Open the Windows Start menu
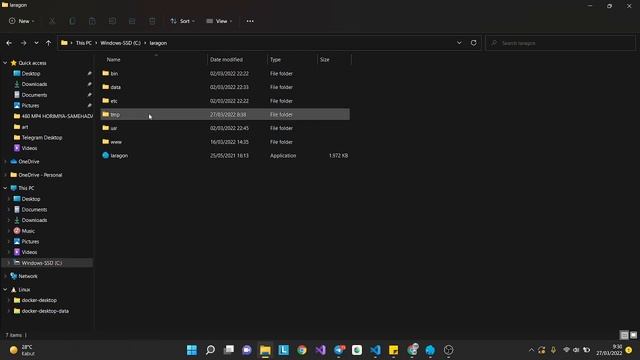 tap(191, 350)
